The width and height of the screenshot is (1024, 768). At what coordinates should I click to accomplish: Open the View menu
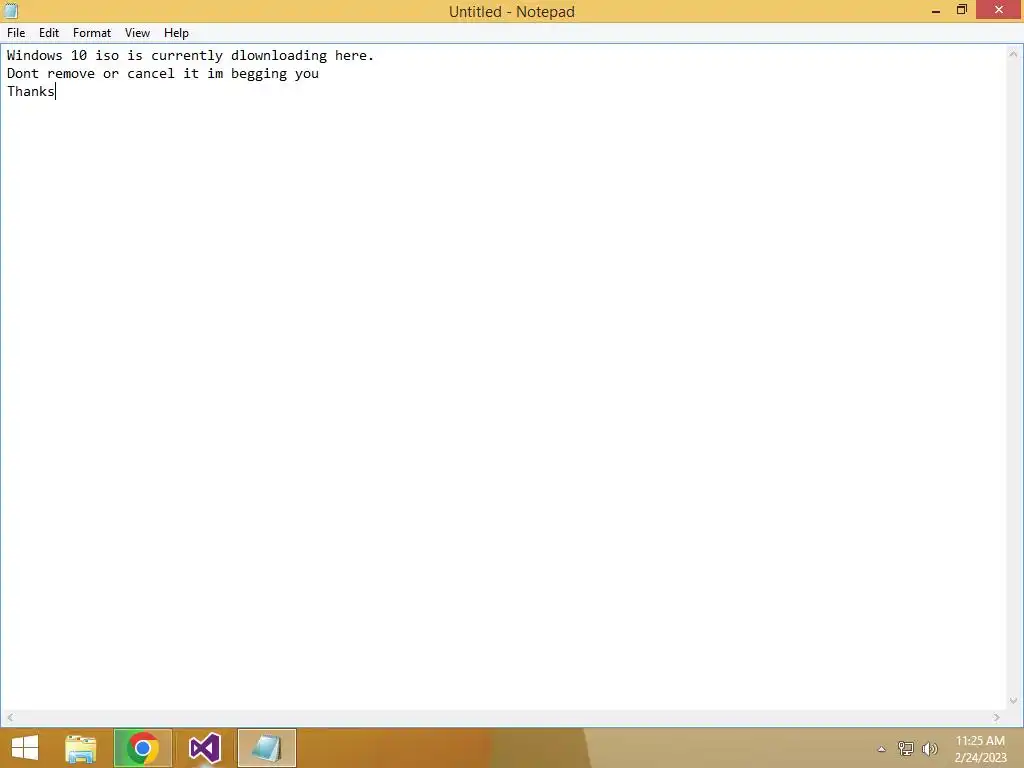click(x=137, y=33)
